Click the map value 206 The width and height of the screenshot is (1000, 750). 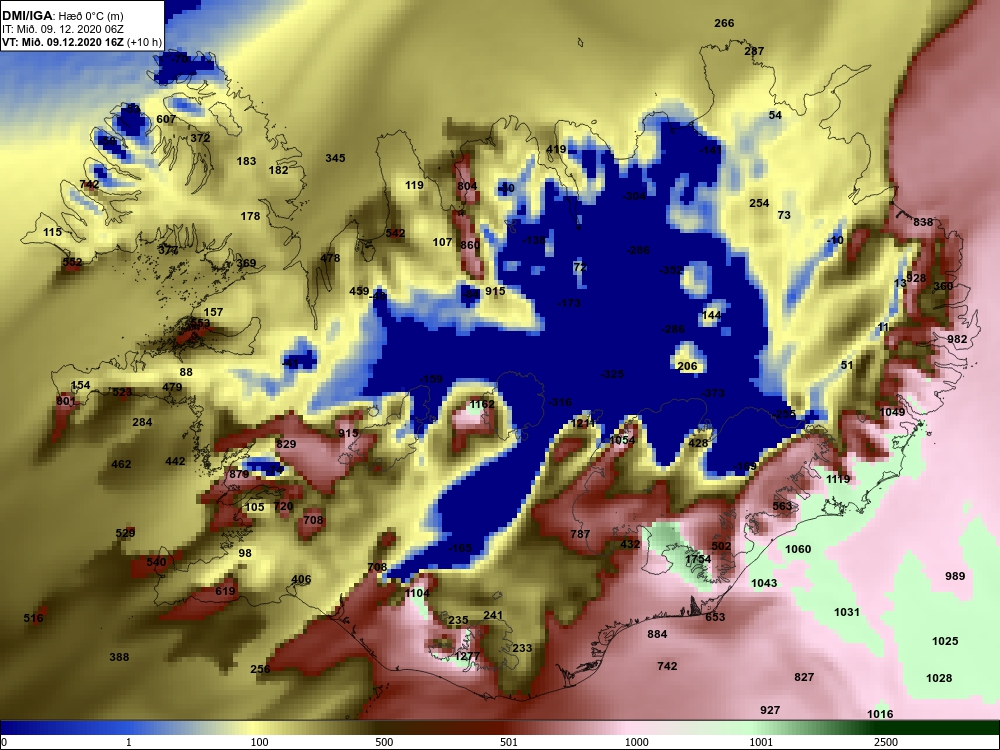[687, 367]
